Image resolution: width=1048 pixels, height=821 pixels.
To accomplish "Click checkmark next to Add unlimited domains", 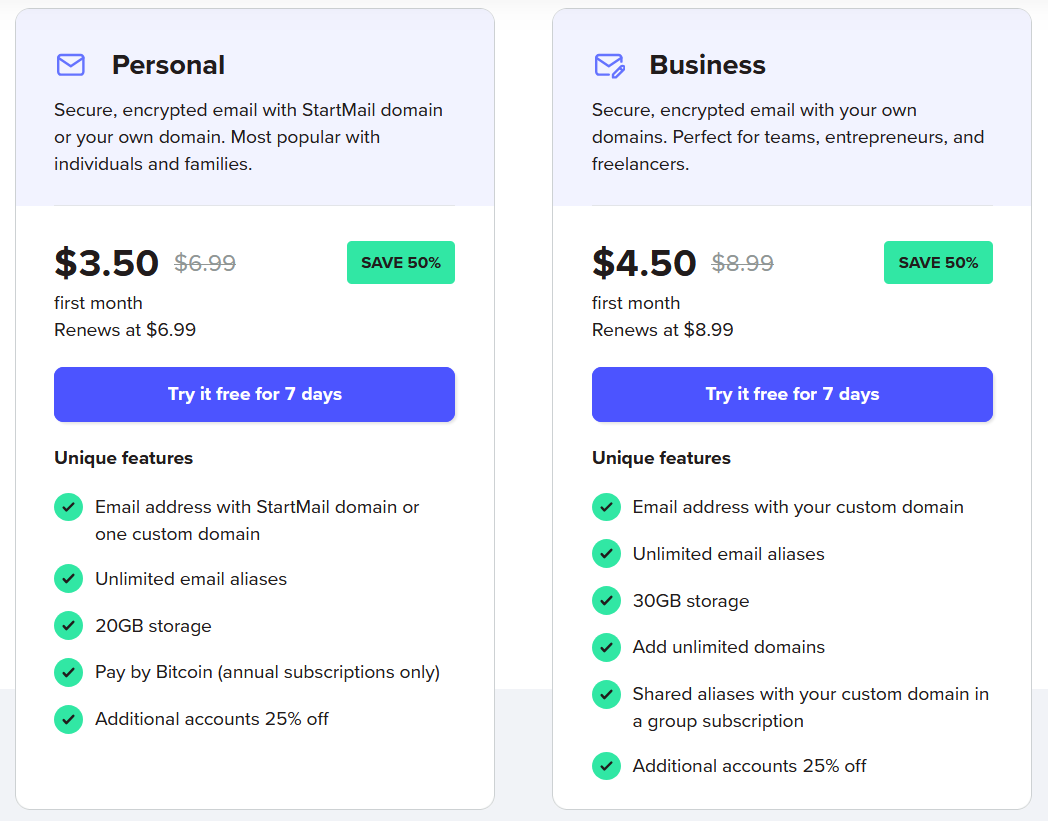I will [606, 647].
